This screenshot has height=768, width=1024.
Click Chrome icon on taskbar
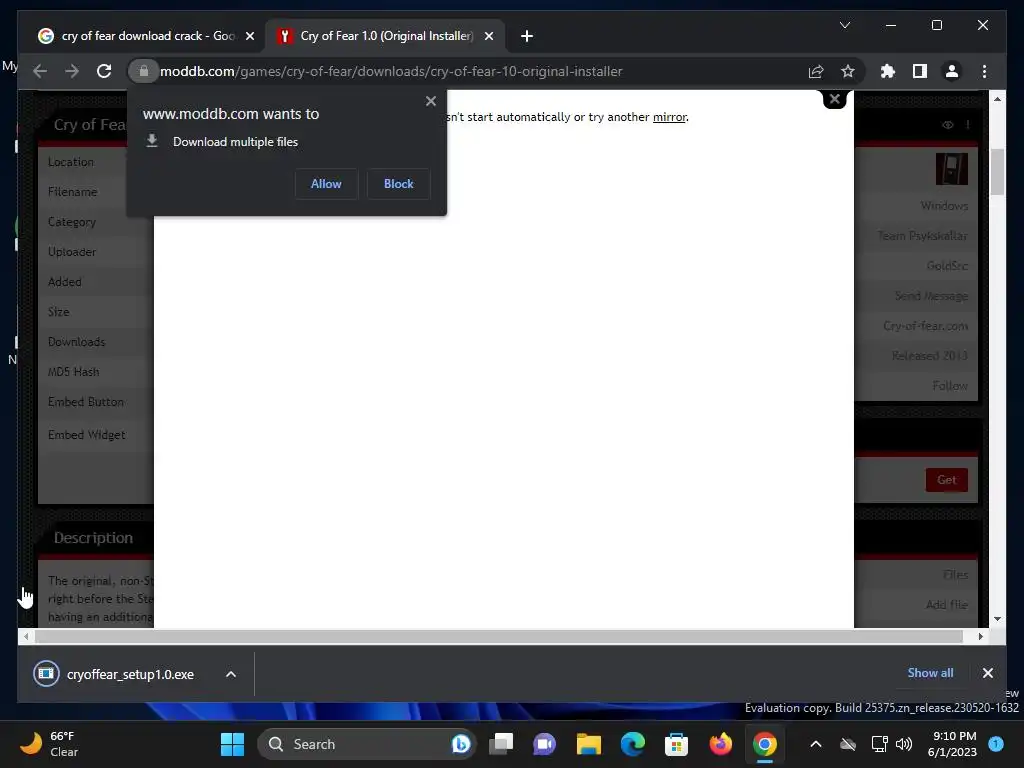(x=764, y=744)
